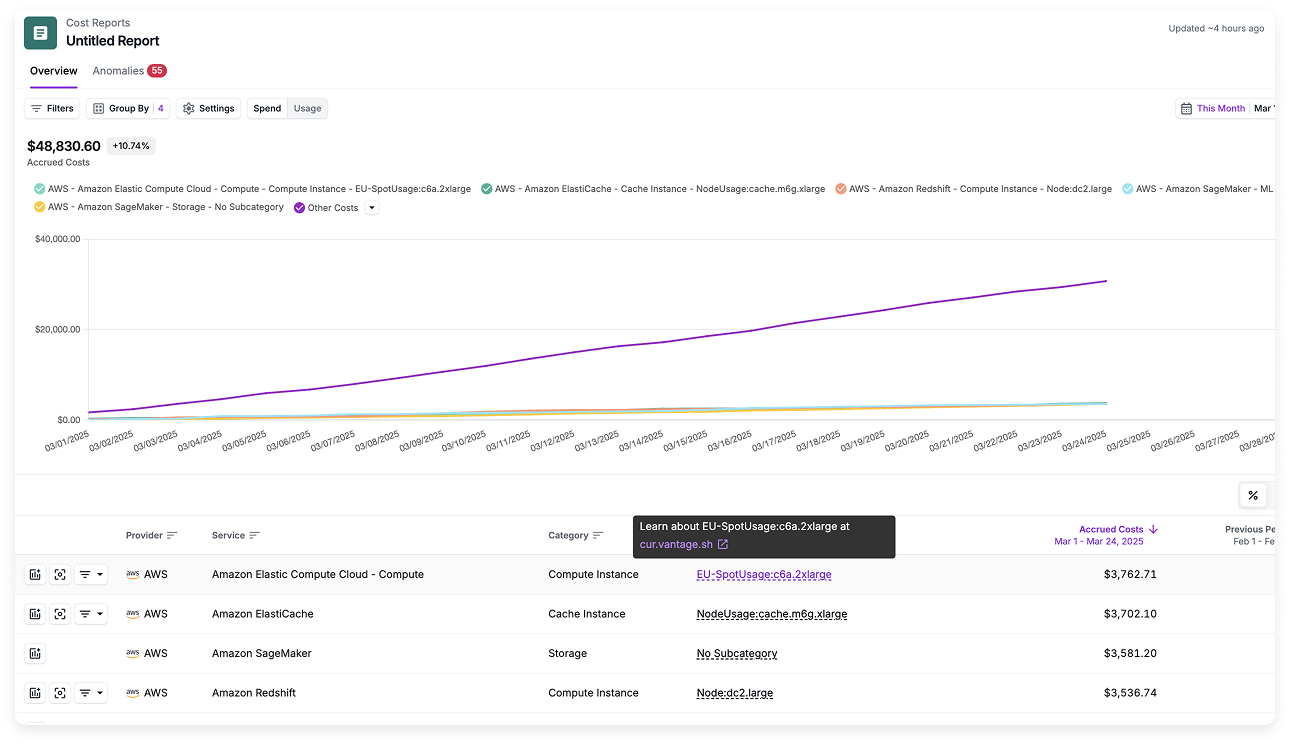Image resolution: width=1290 pixels, height=745 pixels.
Task: Click the calendar icon beside This Month
Action: pos(1186,108)
